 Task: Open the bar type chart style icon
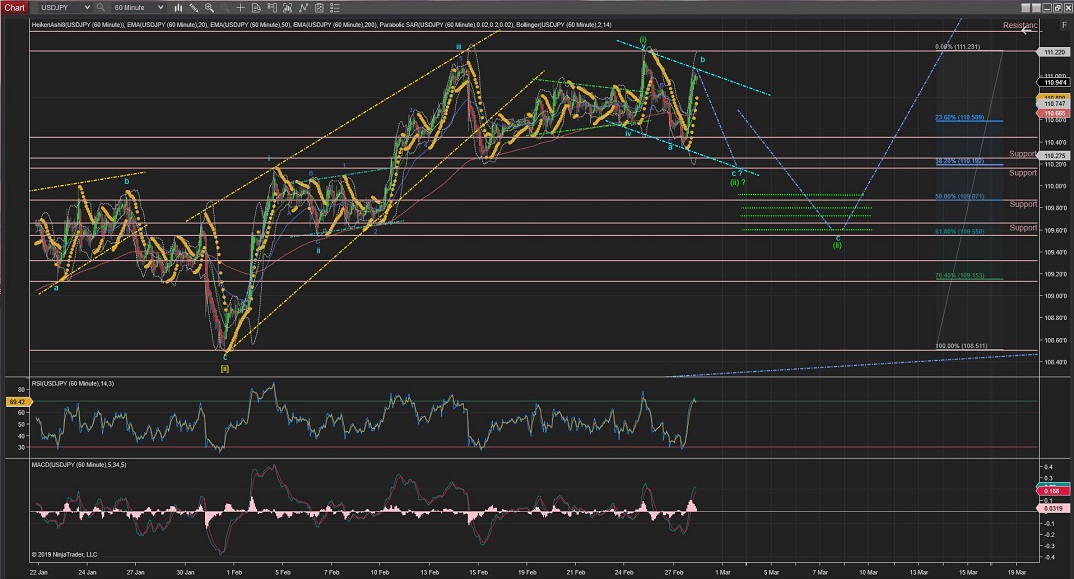pyautogui.click(x=178, y=8)
